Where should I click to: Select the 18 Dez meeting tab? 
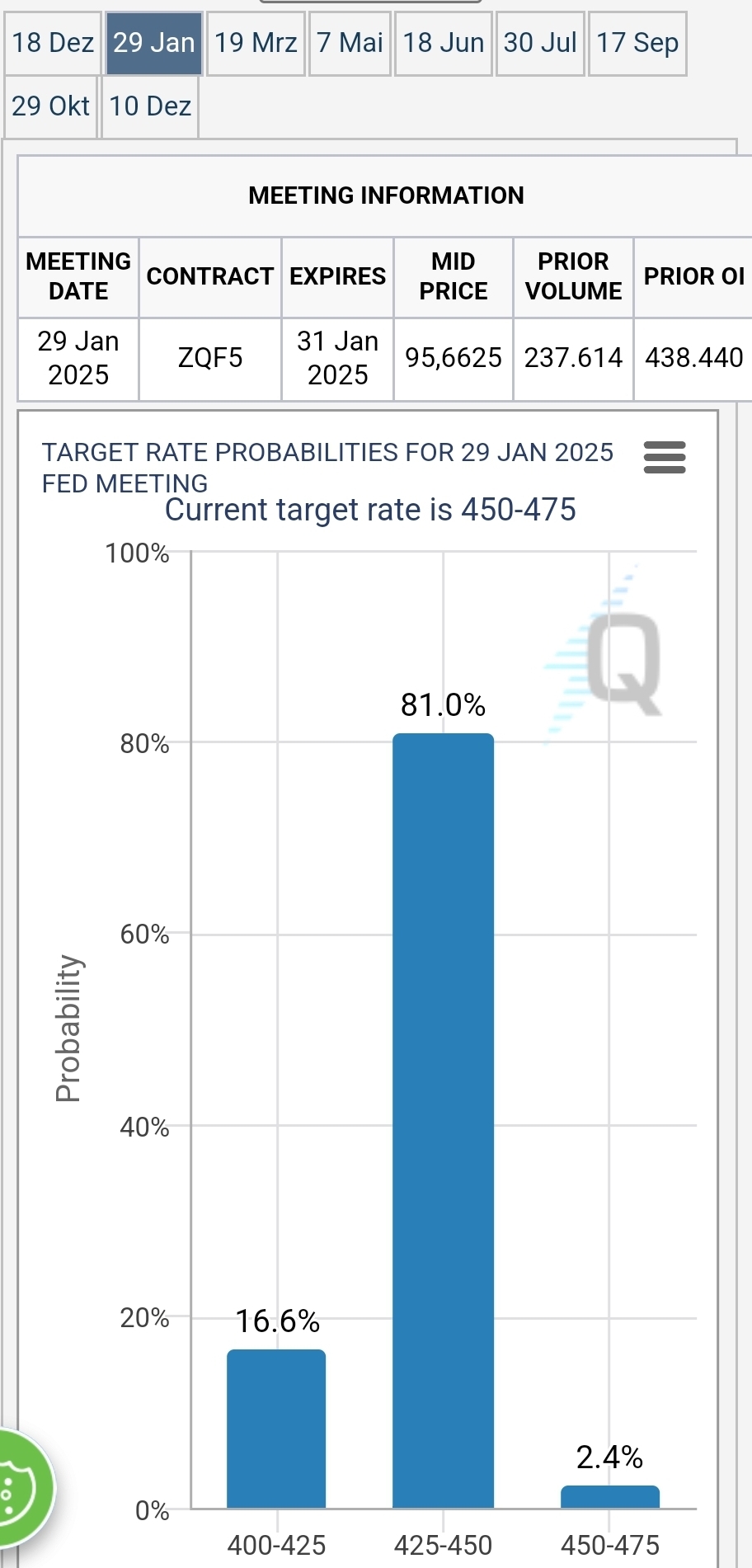point(53,43)
